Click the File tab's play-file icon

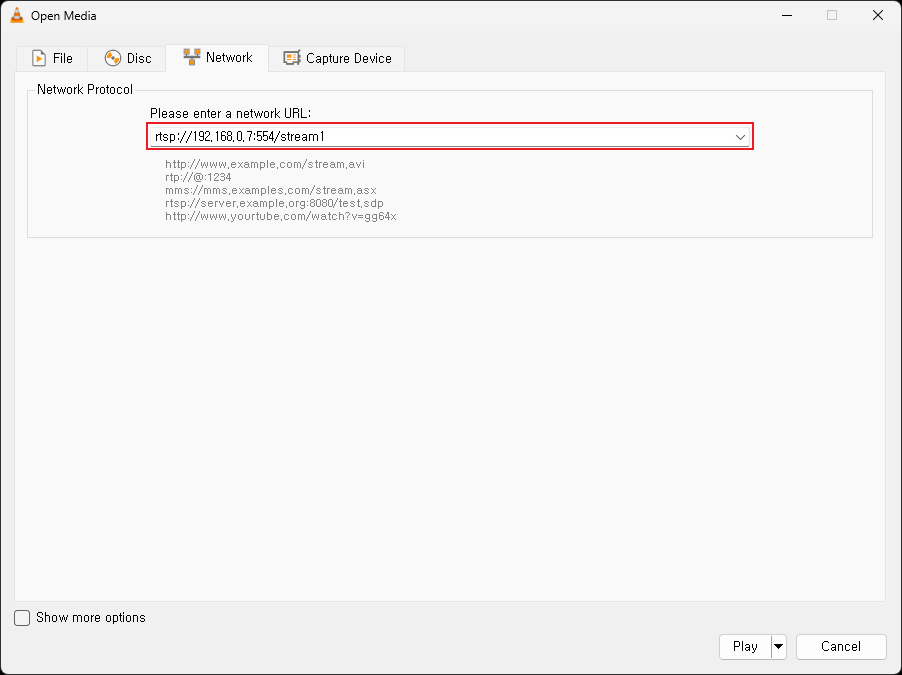pos(39,59)
